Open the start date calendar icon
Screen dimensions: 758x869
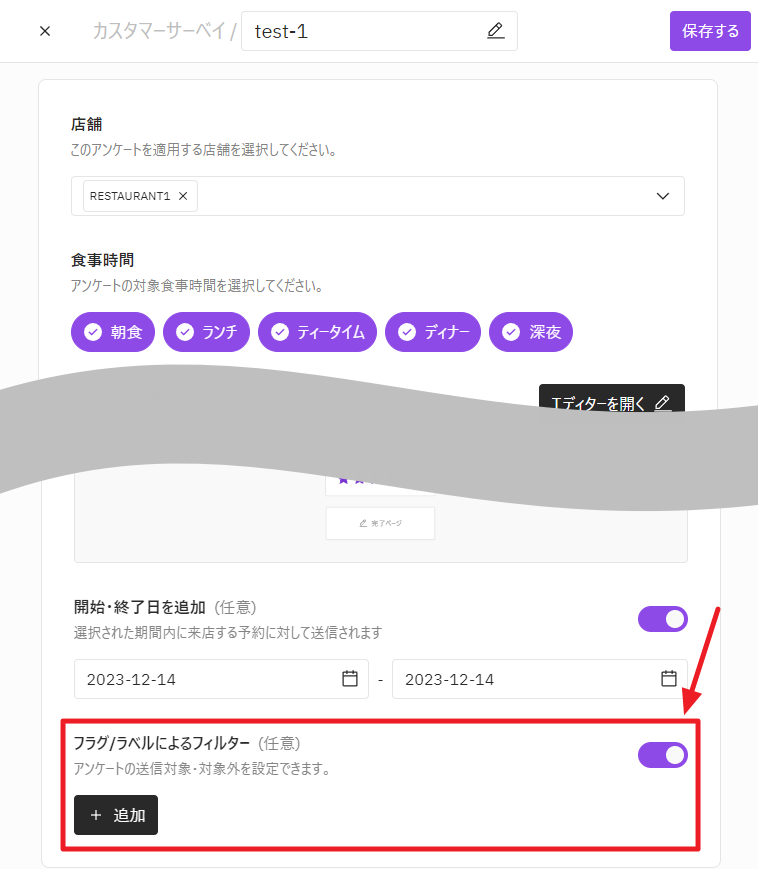[x=350, y=678]
